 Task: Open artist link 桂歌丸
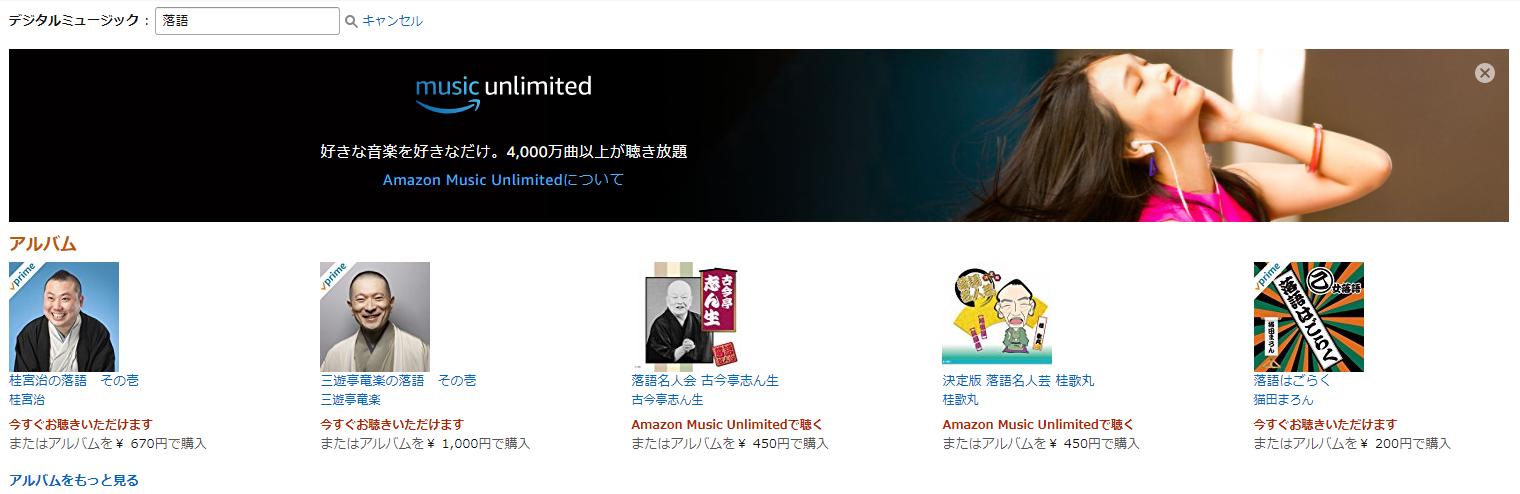(963, 400)
